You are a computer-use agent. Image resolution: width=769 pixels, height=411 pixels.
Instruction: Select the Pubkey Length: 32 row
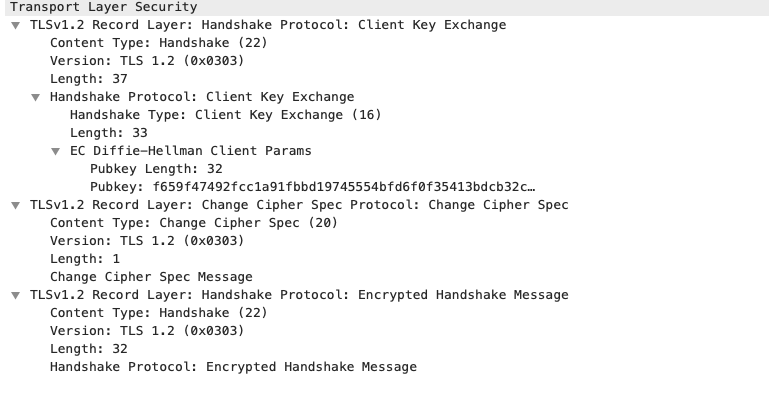click(155, 169)
